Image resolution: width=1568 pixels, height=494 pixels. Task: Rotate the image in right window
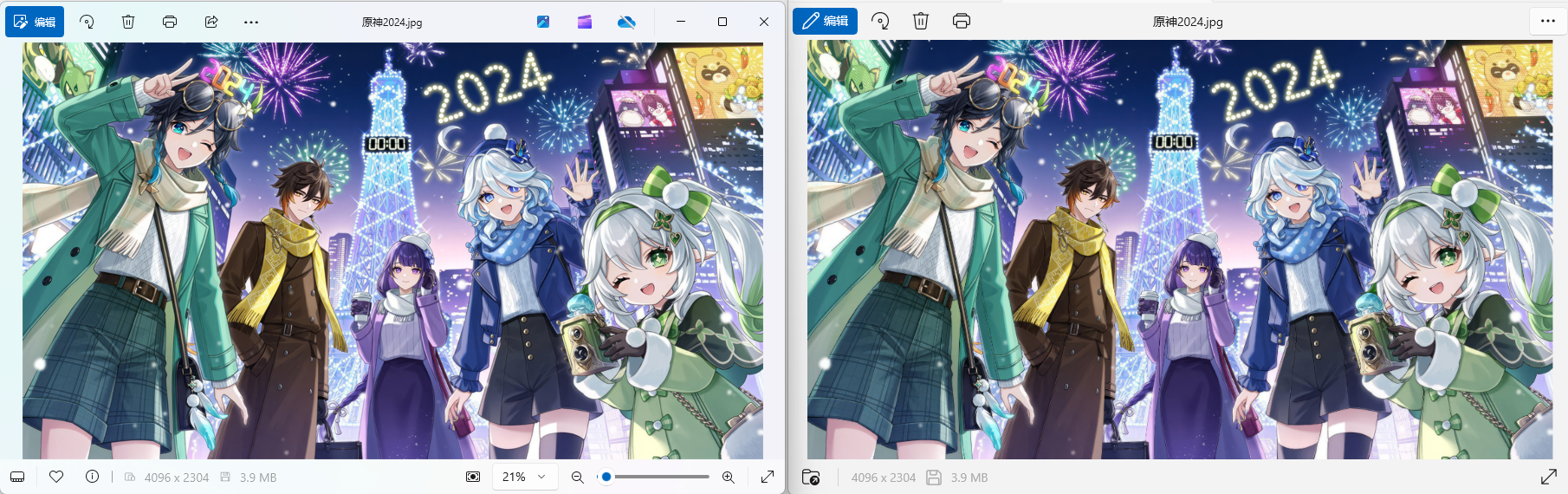pyautogui.click(x=880, y=21)
